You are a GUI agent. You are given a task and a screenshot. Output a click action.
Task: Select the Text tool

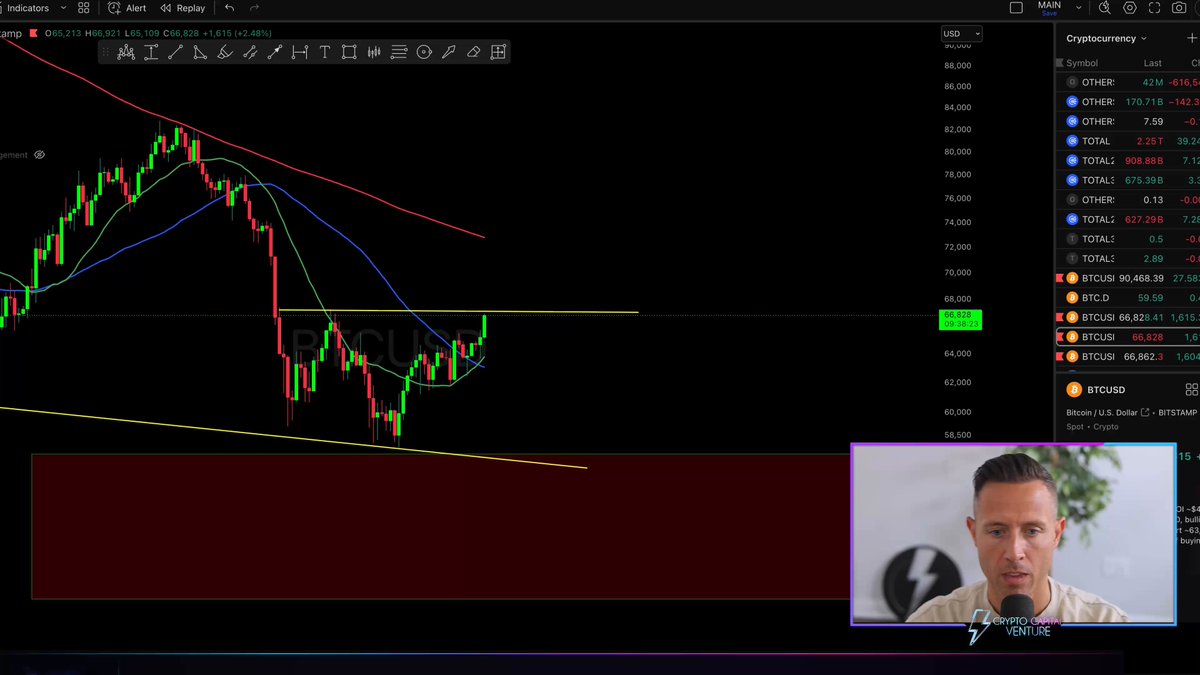click(324, 52)
